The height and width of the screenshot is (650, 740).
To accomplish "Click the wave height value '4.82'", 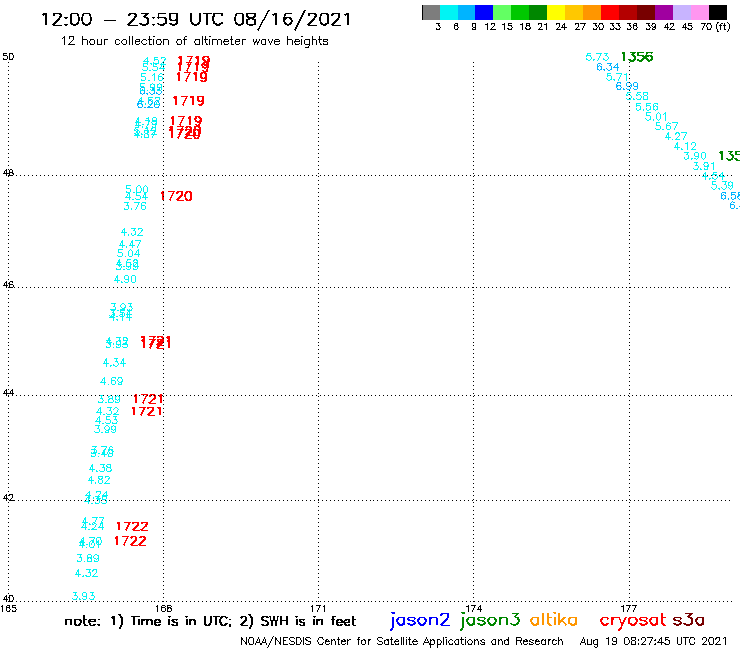I will 99,480.
